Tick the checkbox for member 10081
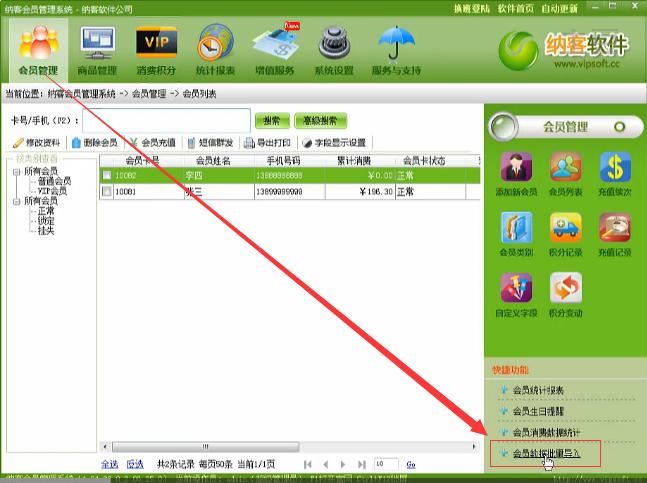The image size is (647, 483). click(x=107, y=190)
